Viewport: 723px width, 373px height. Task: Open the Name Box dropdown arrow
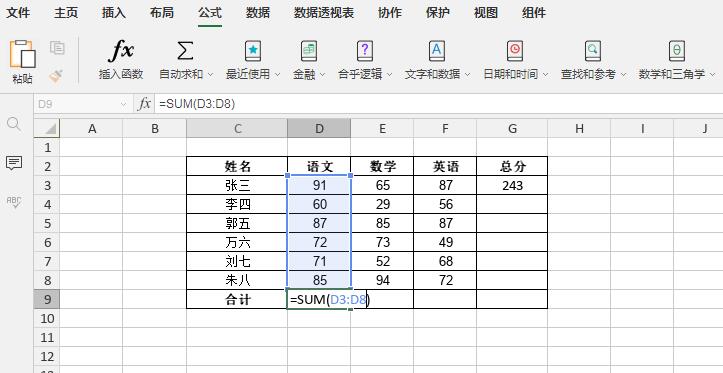123,105
